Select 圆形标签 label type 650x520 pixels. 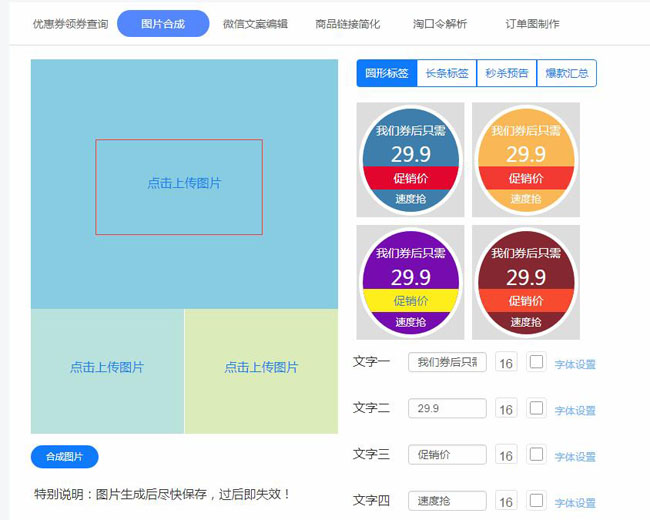(x=387, y=73)
